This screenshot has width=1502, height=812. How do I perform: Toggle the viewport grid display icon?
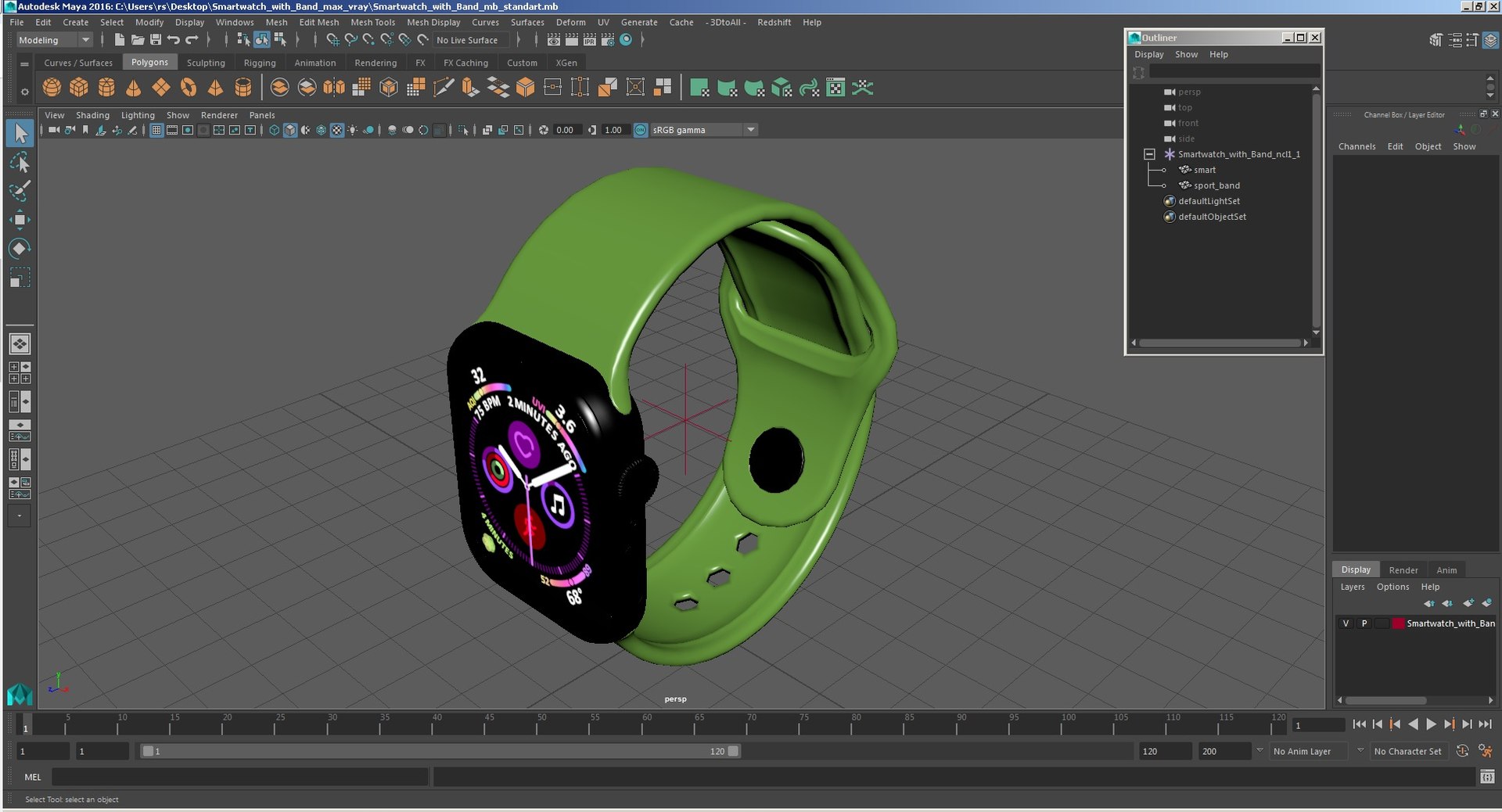click(x=156, y=130)
